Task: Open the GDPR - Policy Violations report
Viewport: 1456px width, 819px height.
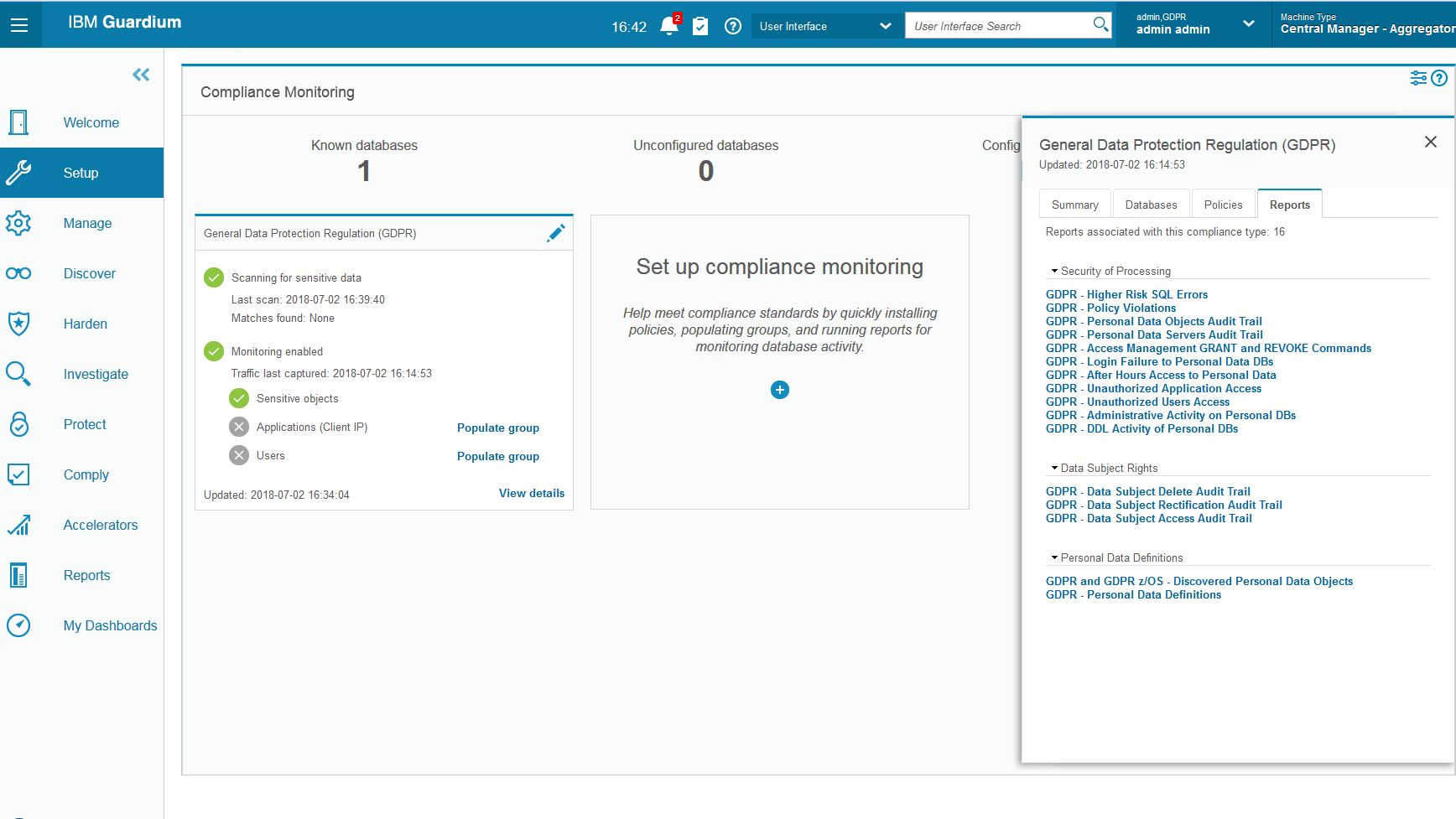Action: [1110, 308]
